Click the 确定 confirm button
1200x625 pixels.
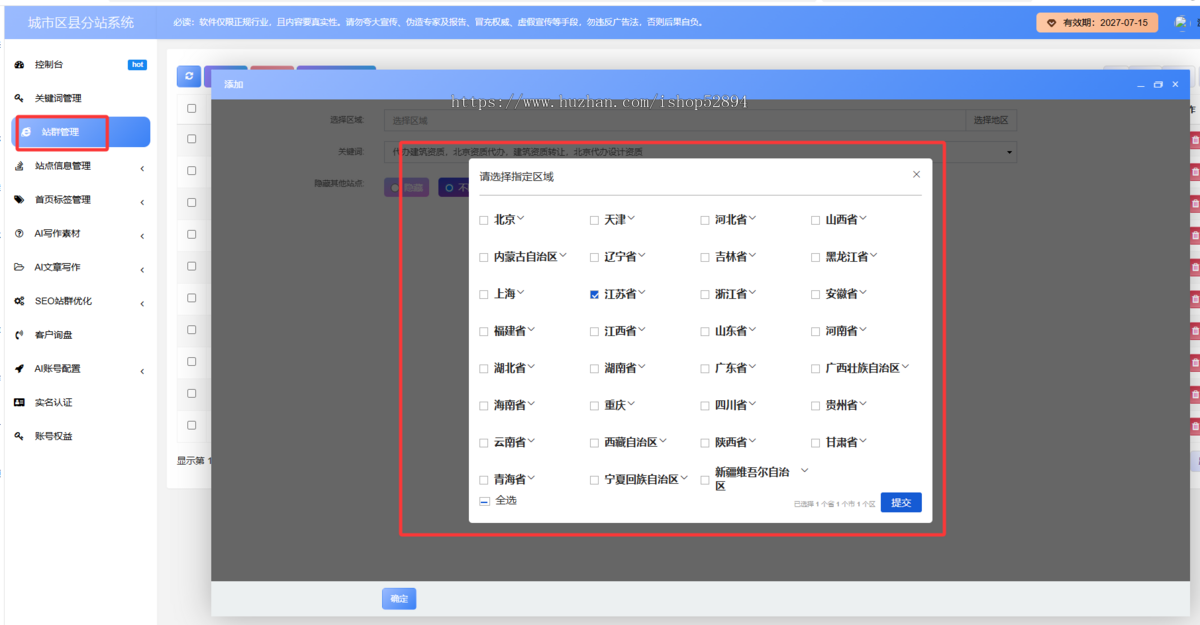coord(399,598)
